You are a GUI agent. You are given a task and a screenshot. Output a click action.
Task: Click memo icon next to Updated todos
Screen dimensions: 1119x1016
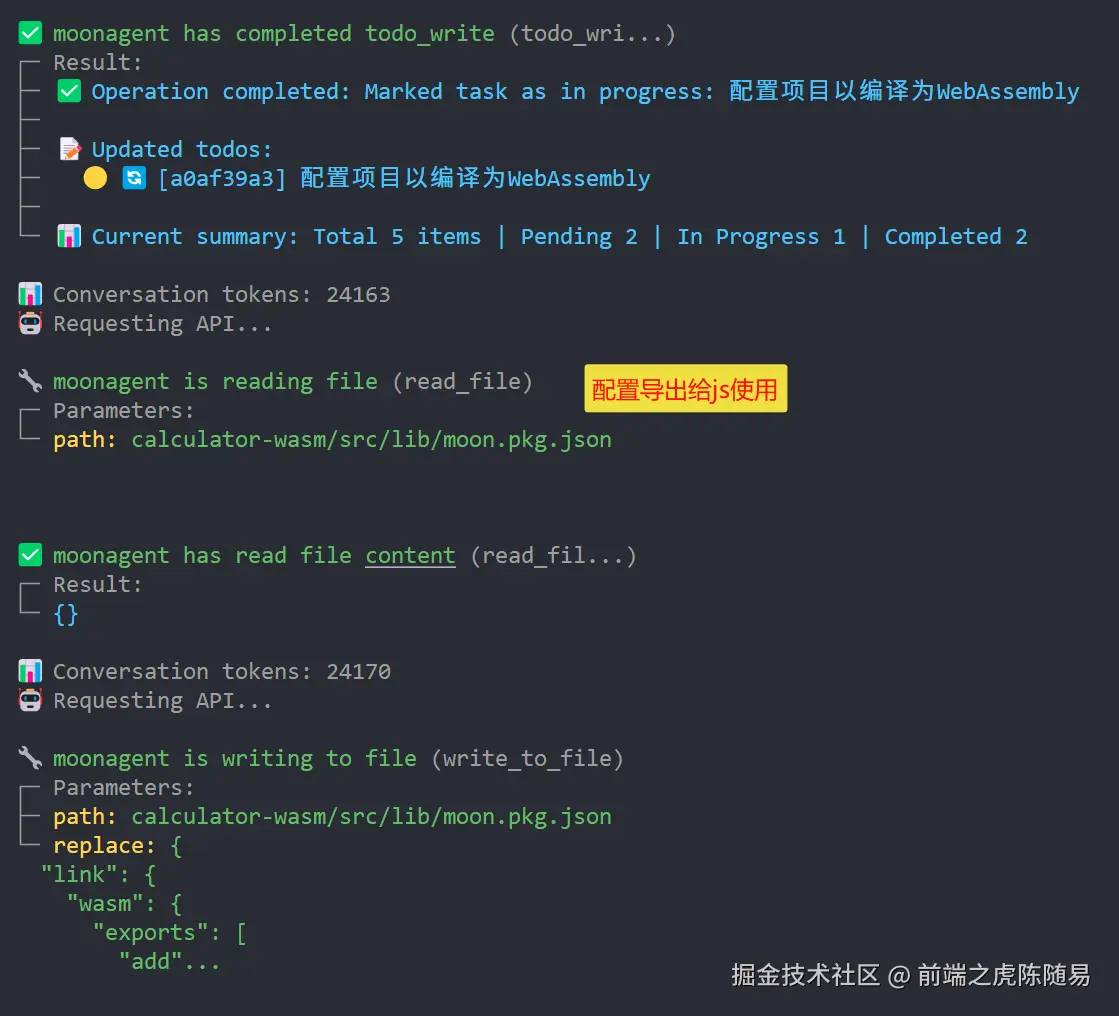pyautogui.click(x=69, y=149)
